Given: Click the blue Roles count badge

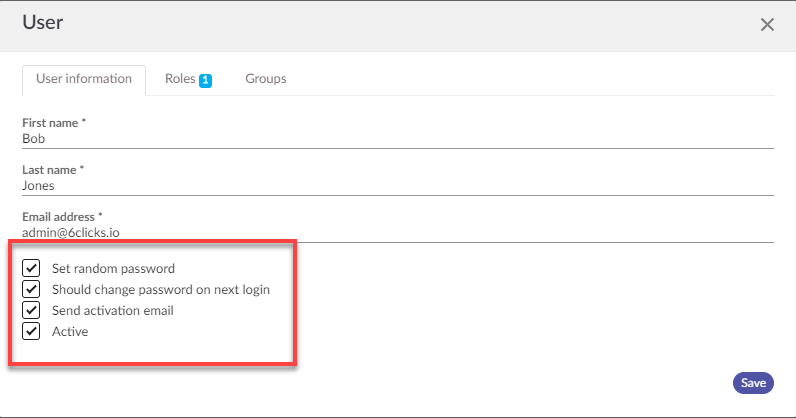Looking at the screenshot, I should click(x=205, y=80).
